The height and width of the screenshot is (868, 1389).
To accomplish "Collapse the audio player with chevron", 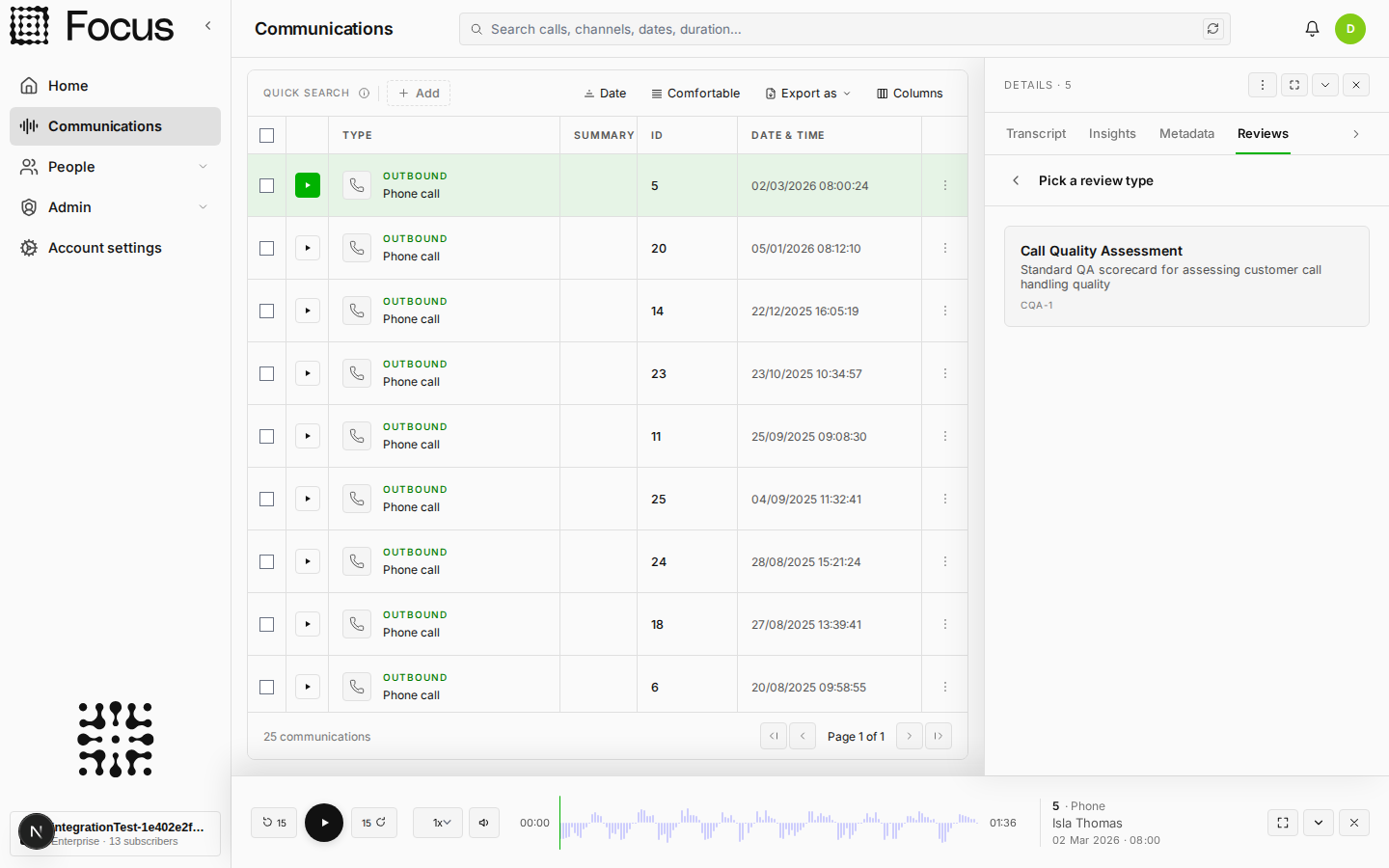I will (1319, 823).
